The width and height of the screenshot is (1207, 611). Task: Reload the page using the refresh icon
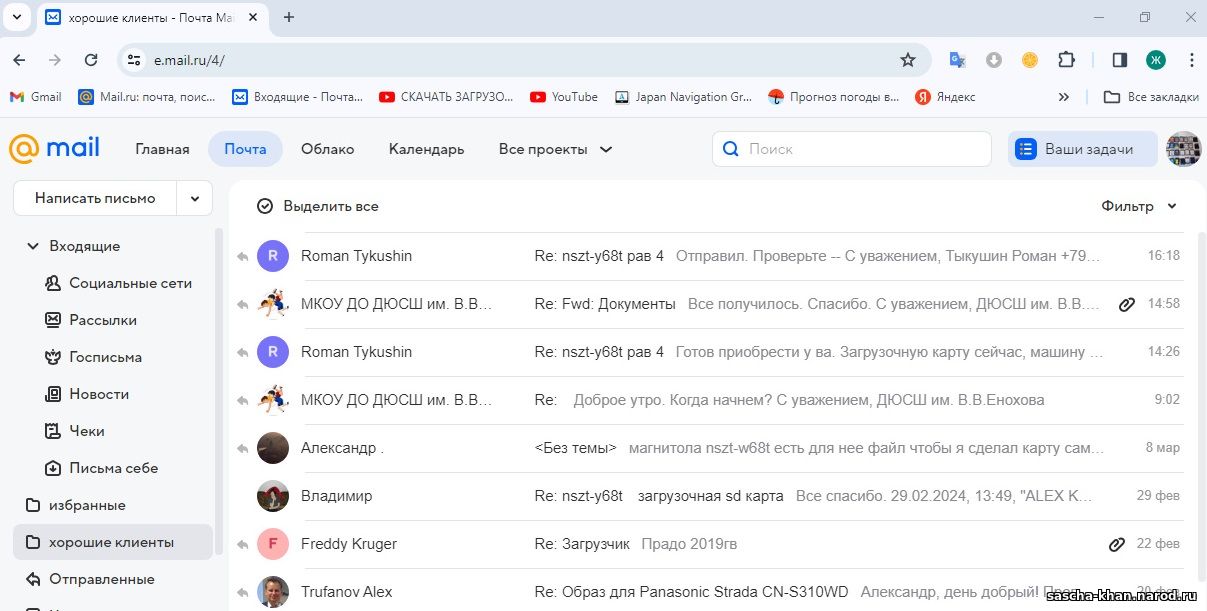coord(91,60)
